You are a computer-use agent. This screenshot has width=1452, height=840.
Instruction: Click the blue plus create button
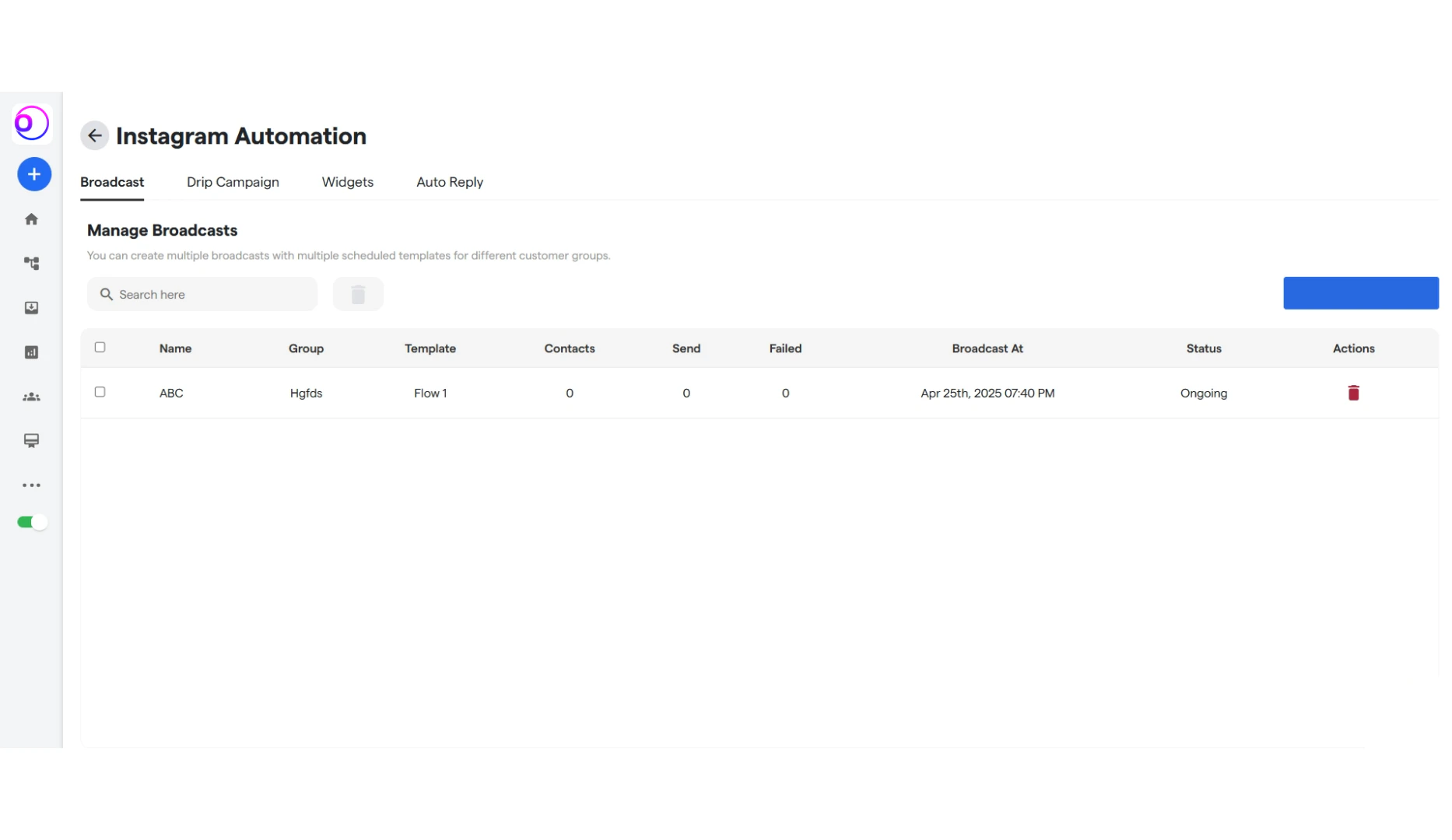[34, 174]
